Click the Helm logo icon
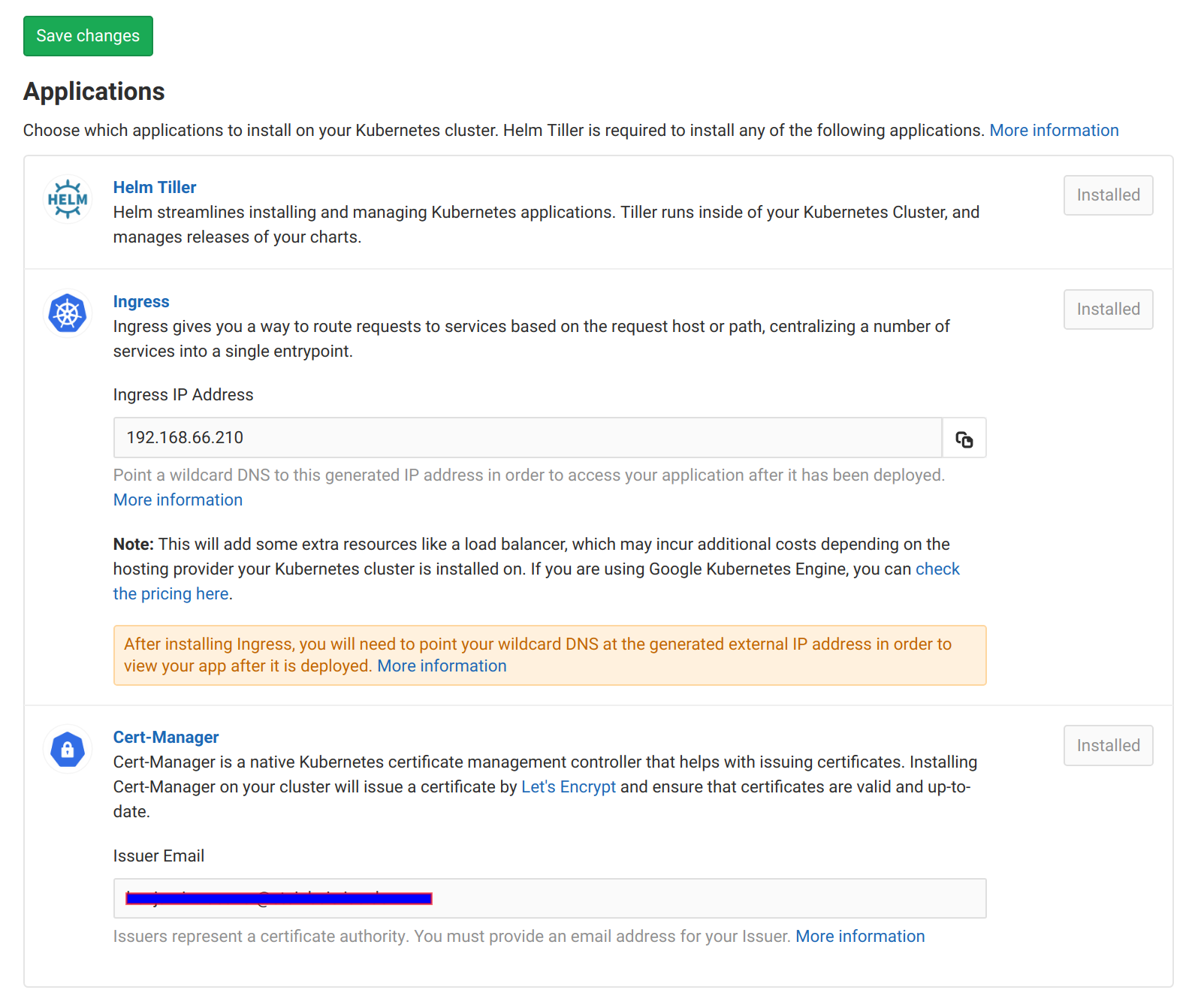 (68, 199)
